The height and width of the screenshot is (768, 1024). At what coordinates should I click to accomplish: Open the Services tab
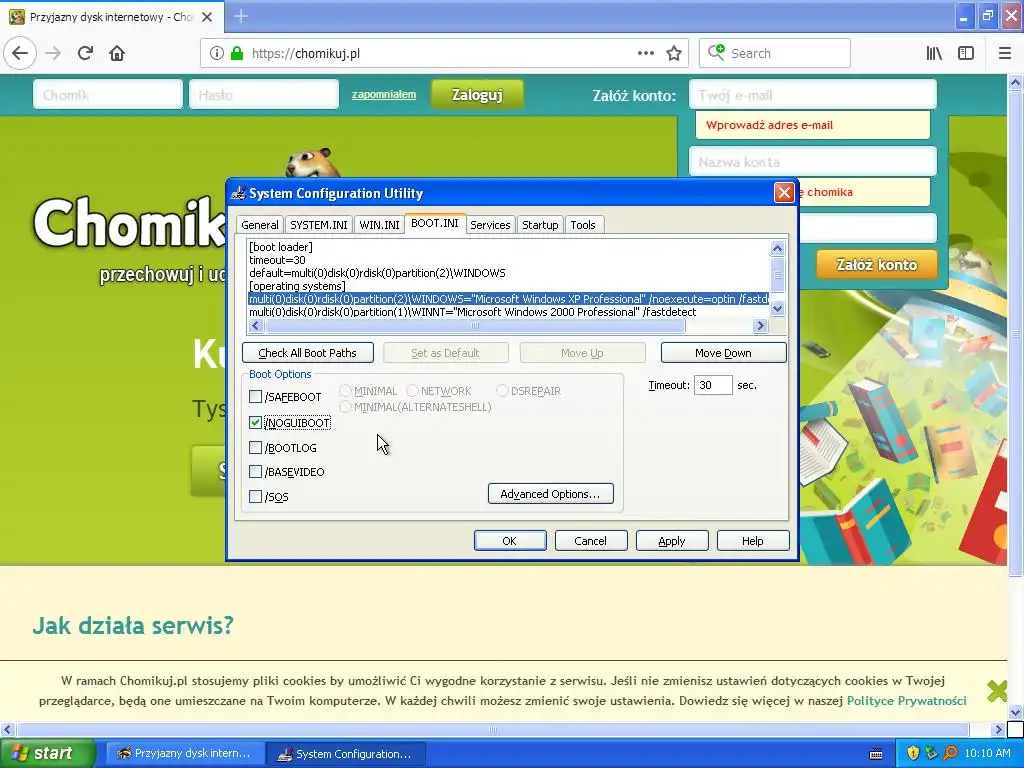pyautogui.click(x=490, y=225)
